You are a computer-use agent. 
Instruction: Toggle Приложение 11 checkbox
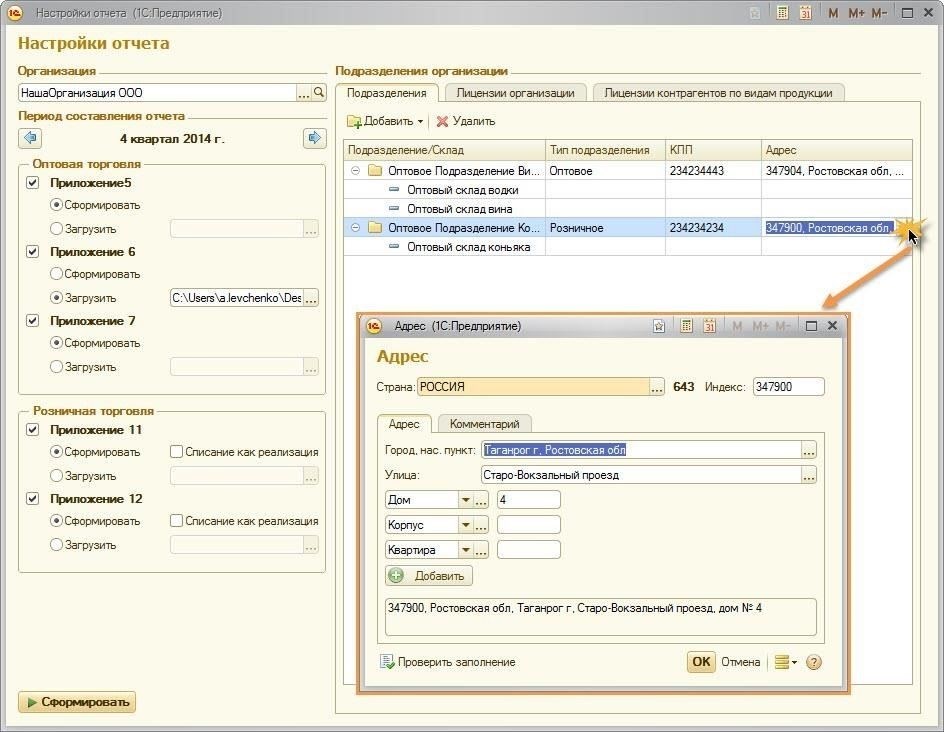point(33,430)
